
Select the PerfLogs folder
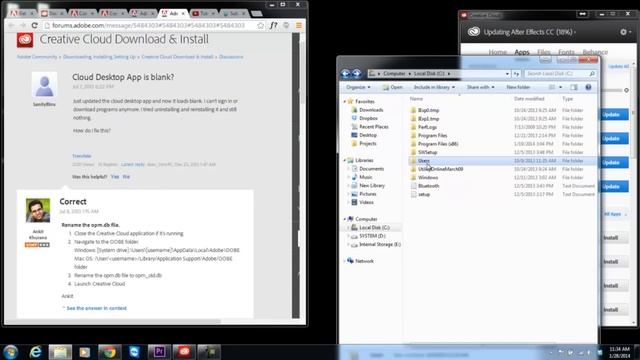click(427, 127)
